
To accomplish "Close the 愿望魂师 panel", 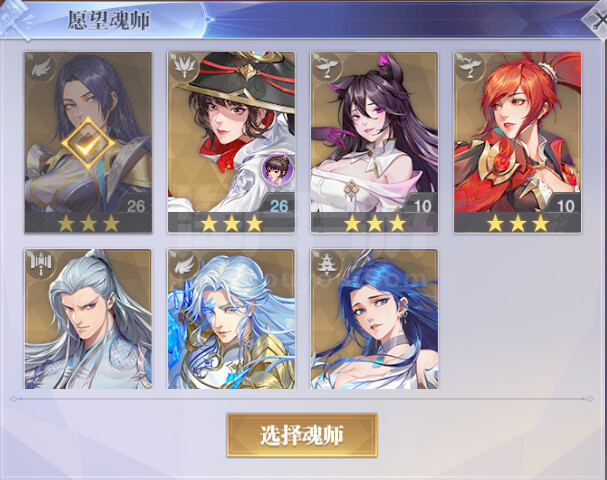I will click(598, 19).
